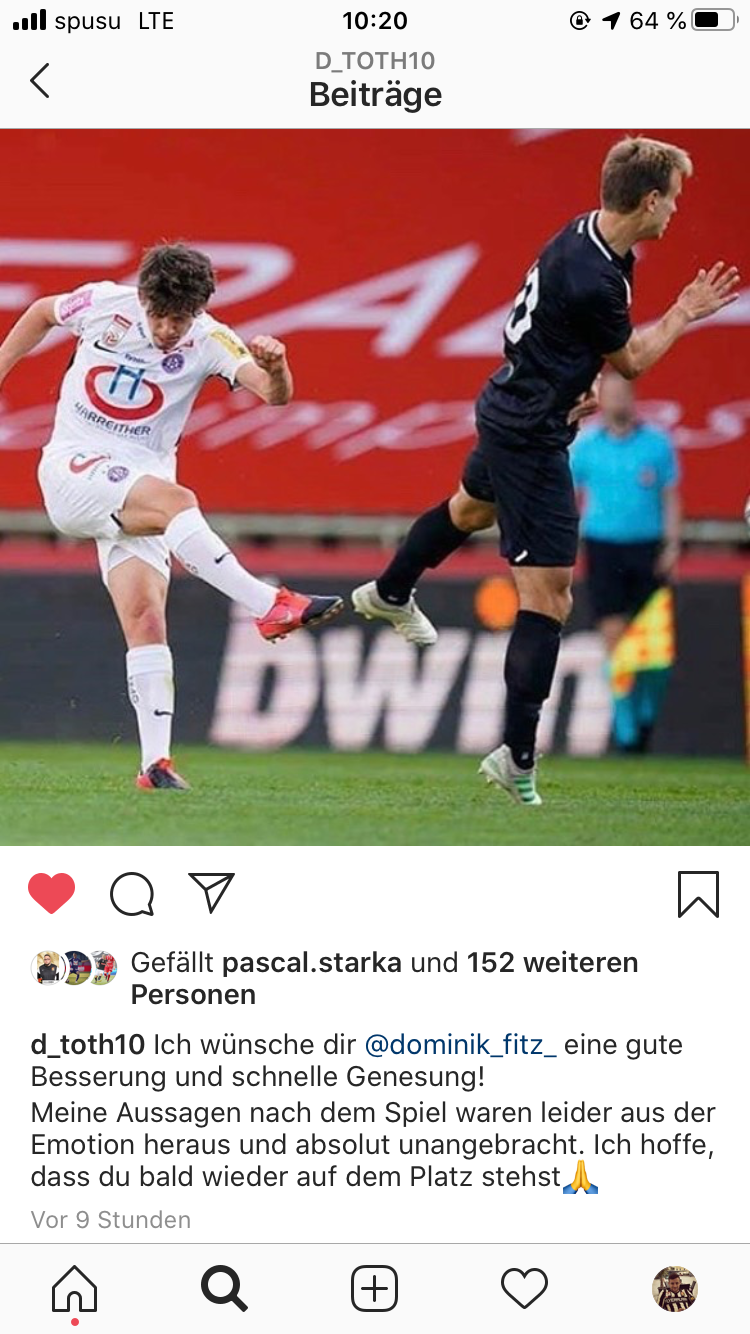
Task: Tap the Beiträge title in header
Action: point(375,95)
